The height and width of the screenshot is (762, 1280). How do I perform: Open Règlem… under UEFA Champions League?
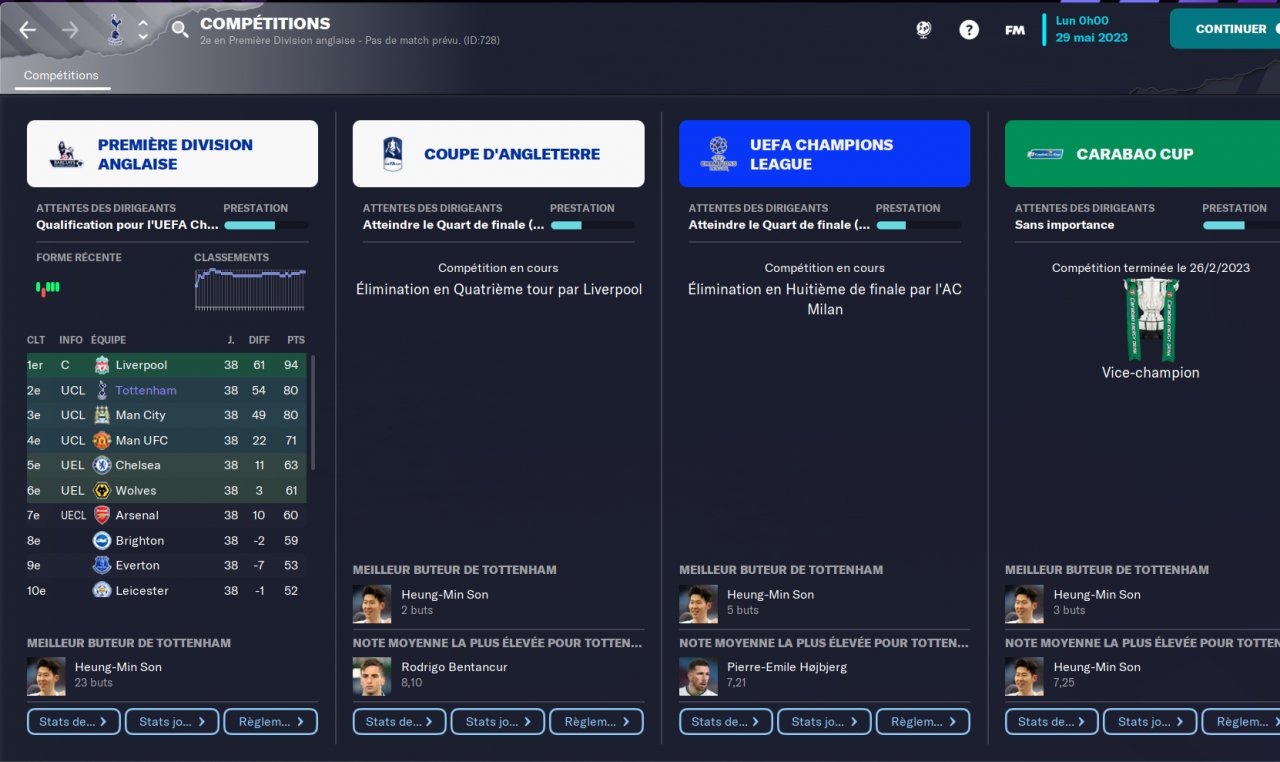[923, 721]
